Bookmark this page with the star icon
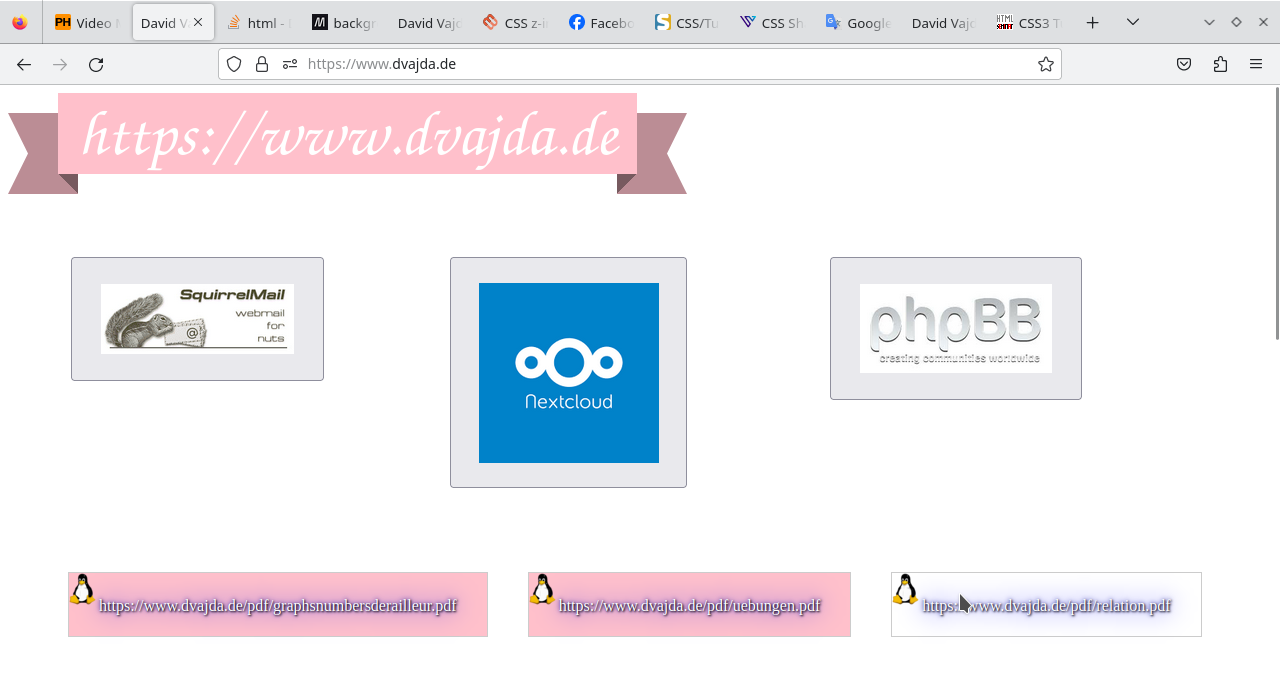 1045,64
